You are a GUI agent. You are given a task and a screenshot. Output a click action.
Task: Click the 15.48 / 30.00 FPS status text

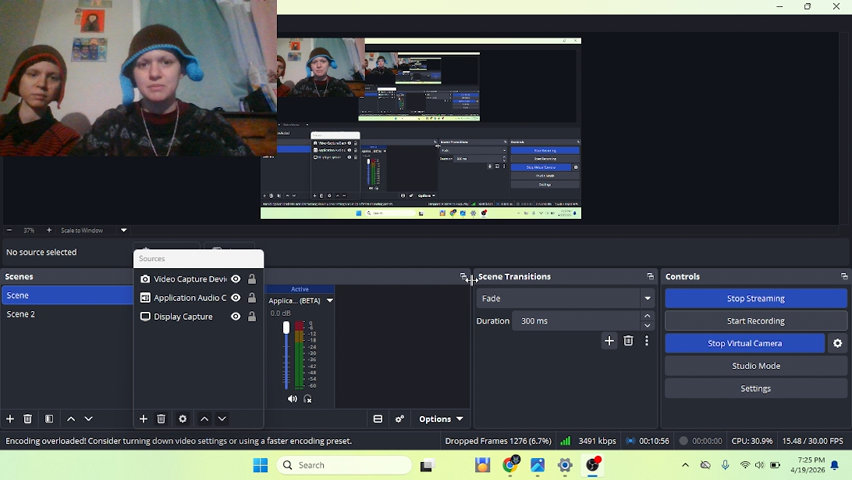click(x=812, y=441)
